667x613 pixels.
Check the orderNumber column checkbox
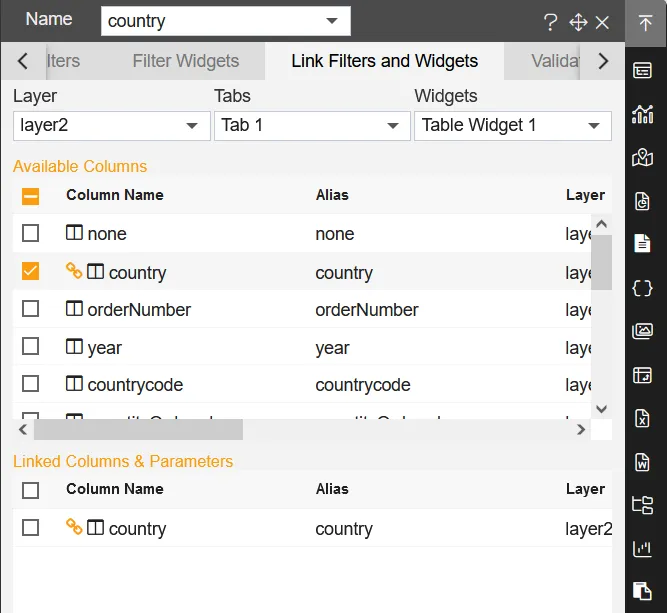31,309
